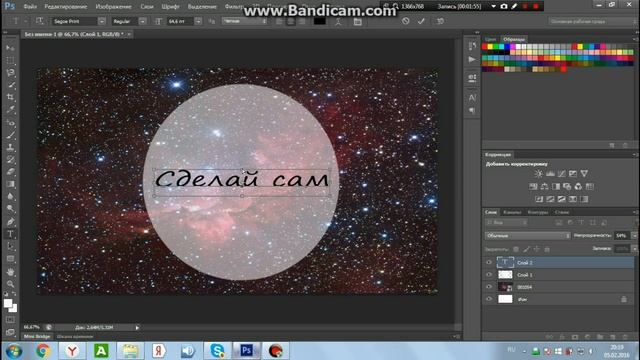Image resolution: width=640 pixels, height=360 pixels.
Task: Select the Move tool
Action: pos(10,48)
